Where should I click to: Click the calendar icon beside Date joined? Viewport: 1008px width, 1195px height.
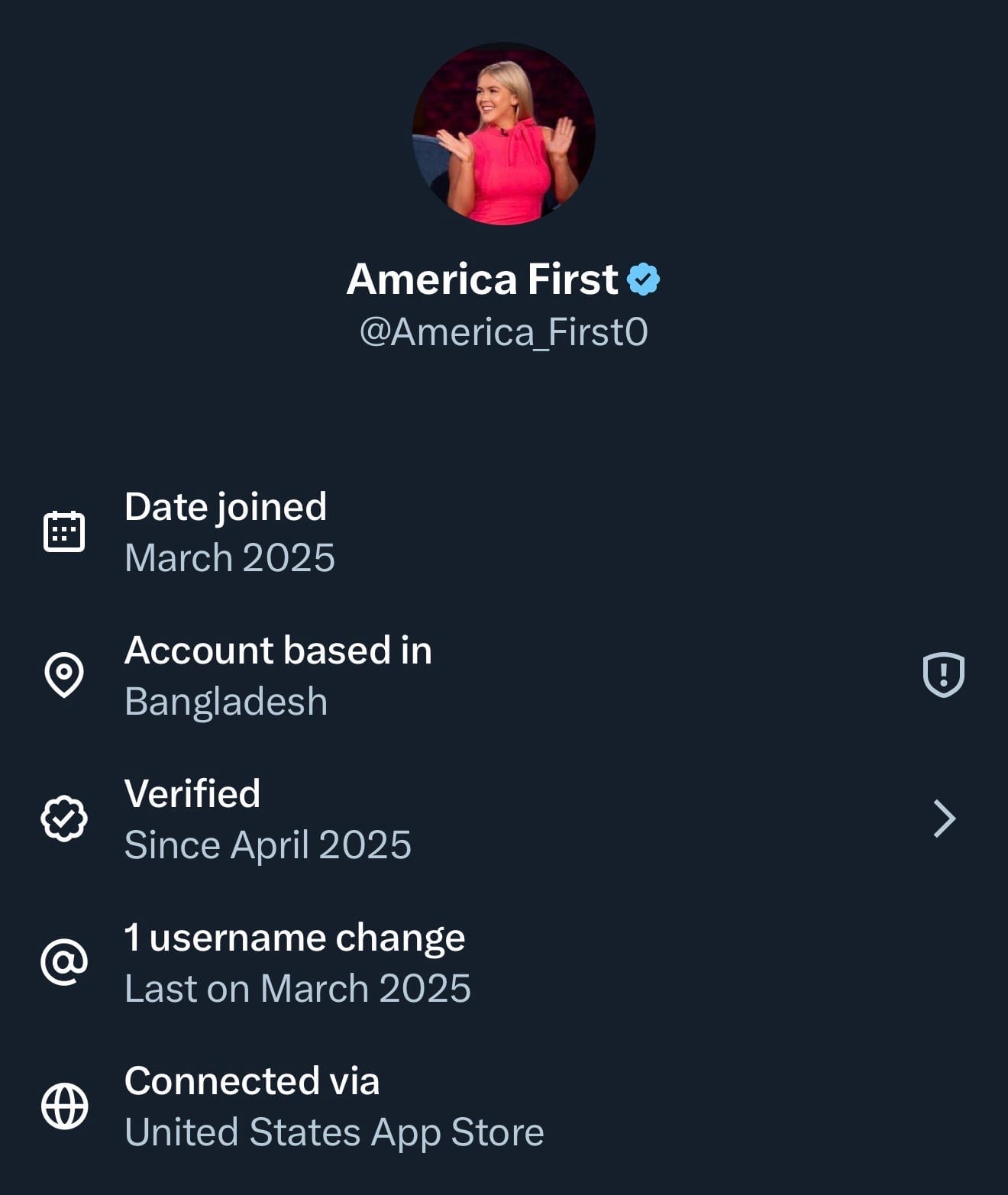tap(64, 531)
